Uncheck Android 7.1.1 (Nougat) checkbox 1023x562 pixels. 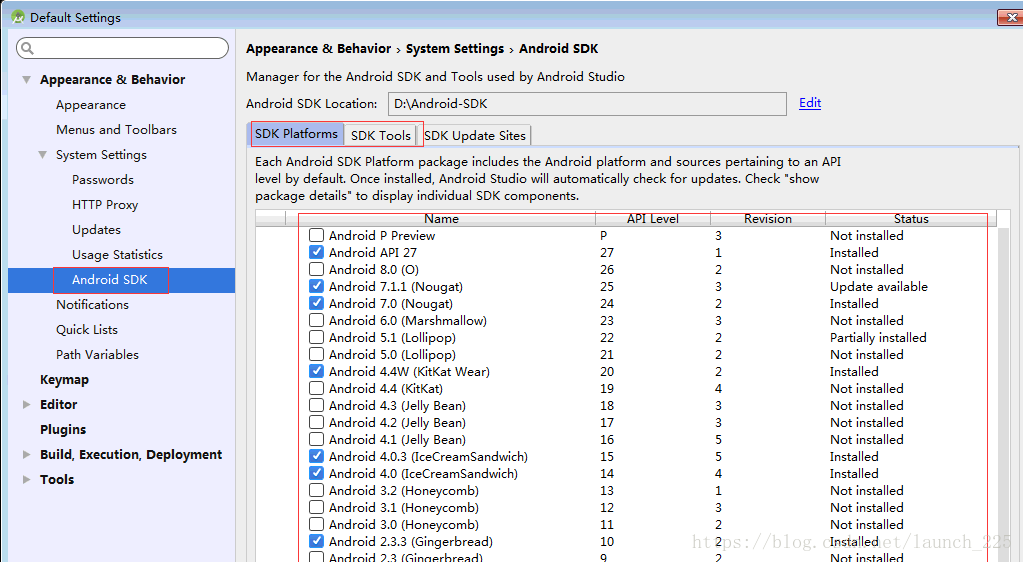[x=316, y=286]
